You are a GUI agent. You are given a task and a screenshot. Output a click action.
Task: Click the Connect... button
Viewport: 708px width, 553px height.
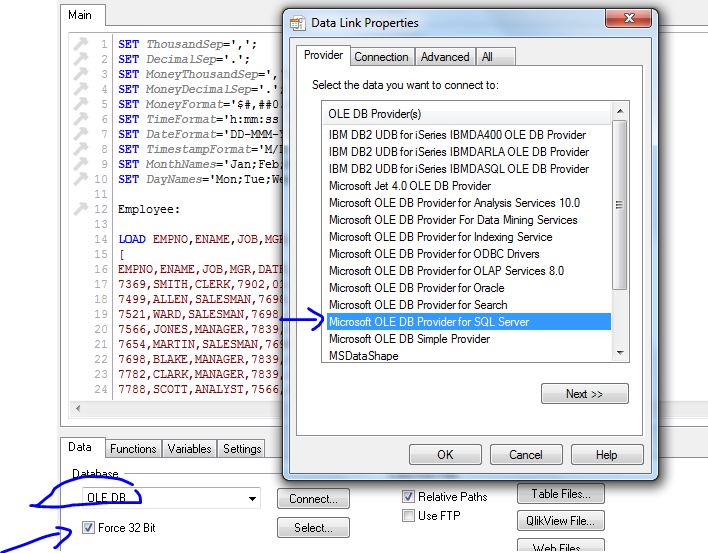pos(313,498)
